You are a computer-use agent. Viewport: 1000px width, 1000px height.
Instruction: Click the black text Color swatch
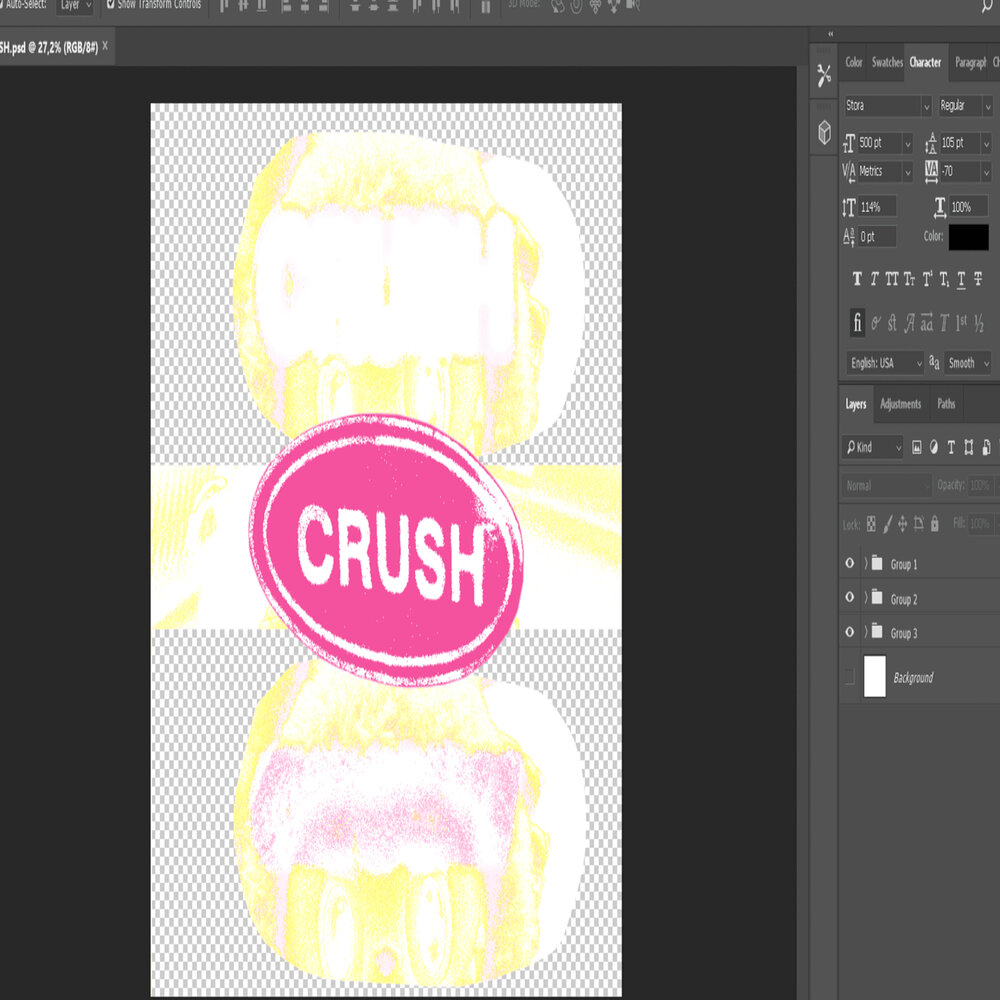(x=968, y=237)
